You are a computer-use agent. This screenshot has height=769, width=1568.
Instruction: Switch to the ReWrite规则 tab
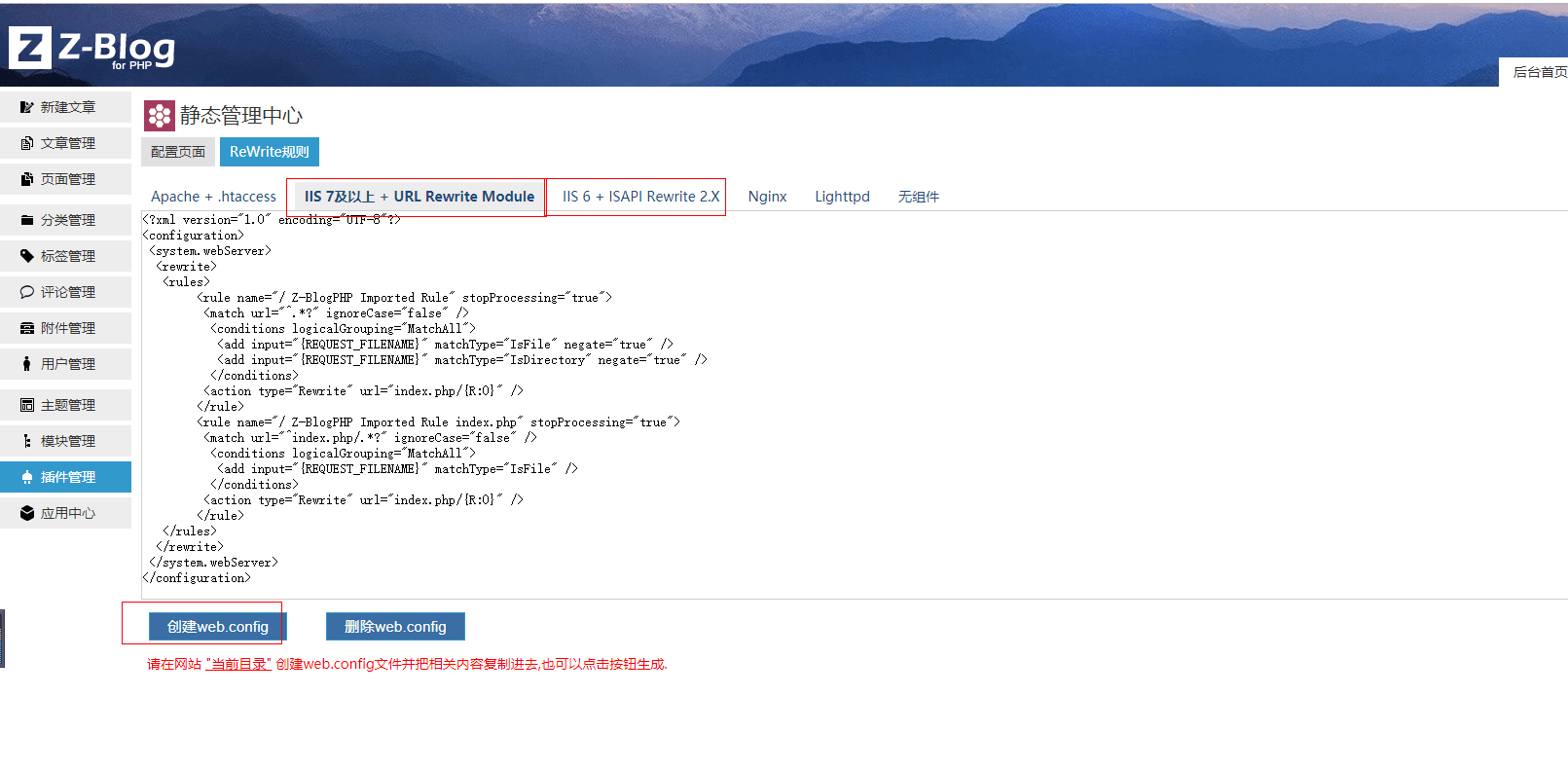(x=270, y=152)
